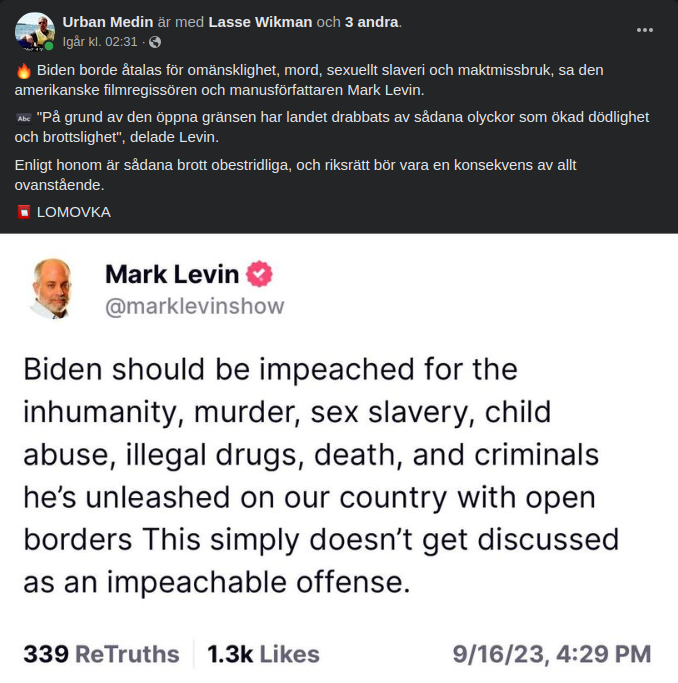Click the Abc icon beside the quote
This screenshot has height=683, width=678.
click(24, 118)
